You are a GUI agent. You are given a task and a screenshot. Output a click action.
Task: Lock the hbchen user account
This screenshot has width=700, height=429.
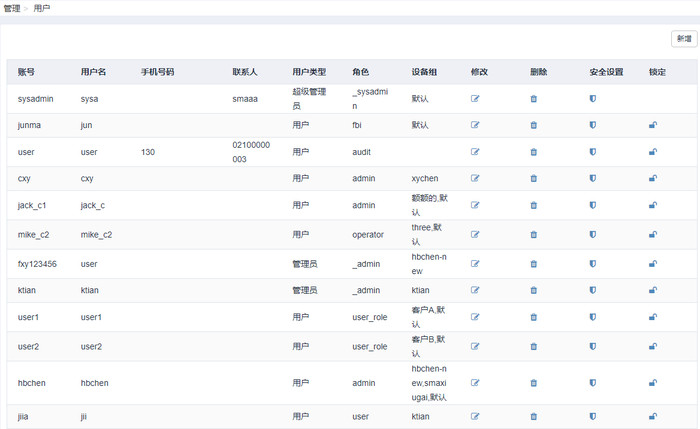(x=653, y=383)
